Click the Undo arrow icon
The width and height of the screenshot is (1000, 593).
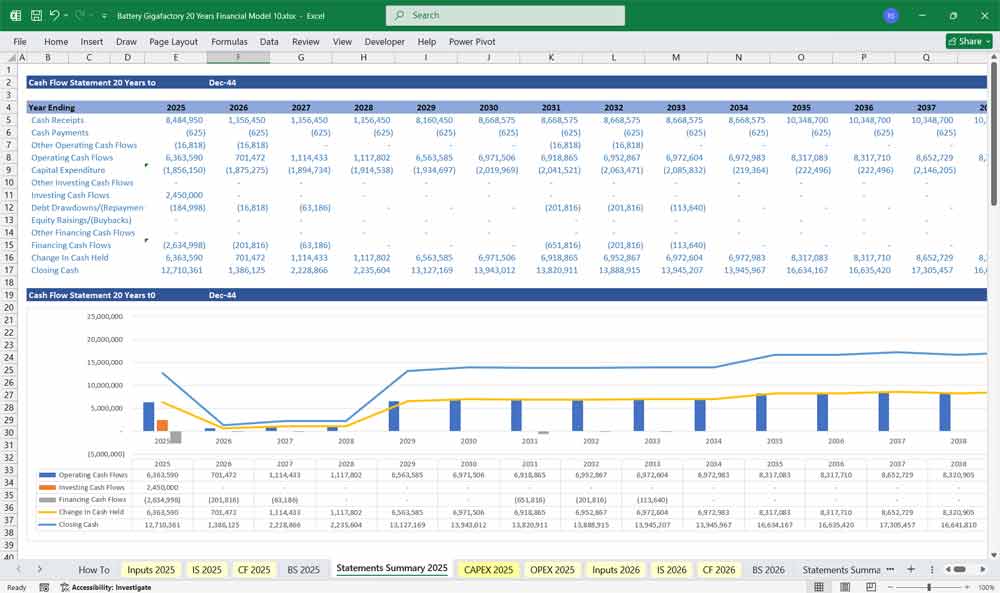pyautogui.click(x=55, y=16)
